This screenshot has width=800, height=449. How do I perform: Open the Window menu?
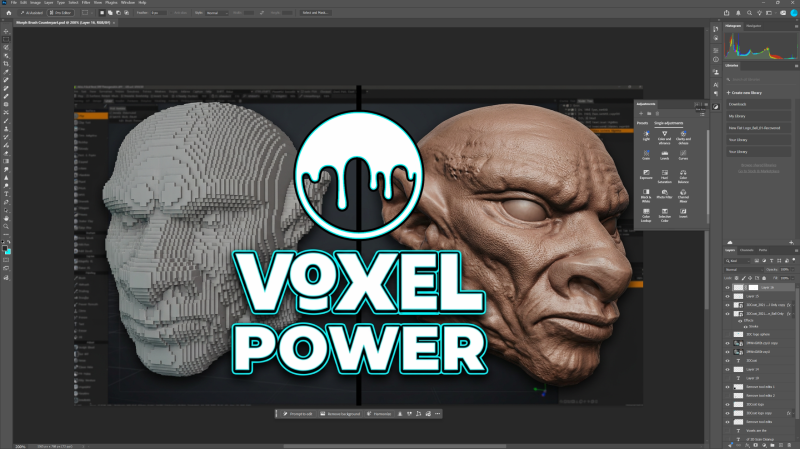coord(128,3)
